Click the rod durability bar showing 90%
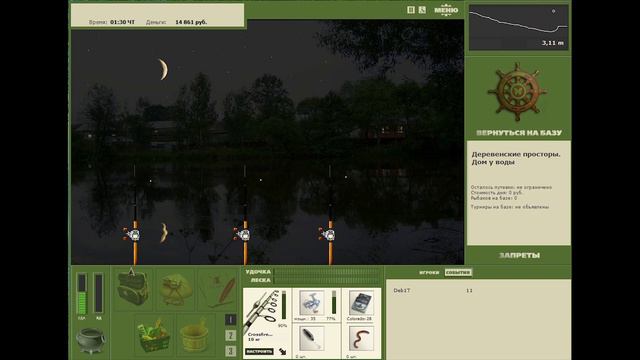Image resolution: width=640 pixels, height=360 pixels. pos(284,305)
